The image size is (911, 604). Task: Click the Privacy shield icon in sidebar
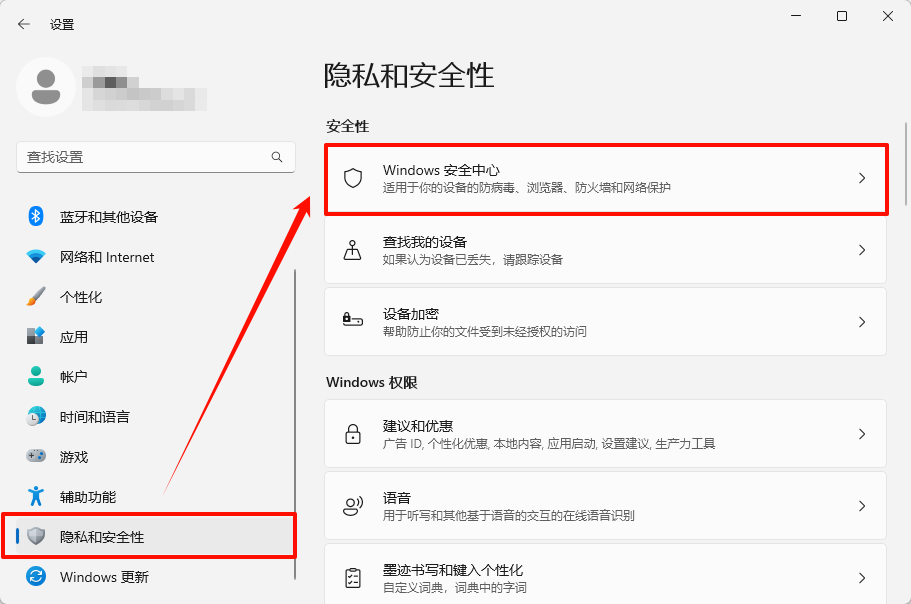(36, 536)
